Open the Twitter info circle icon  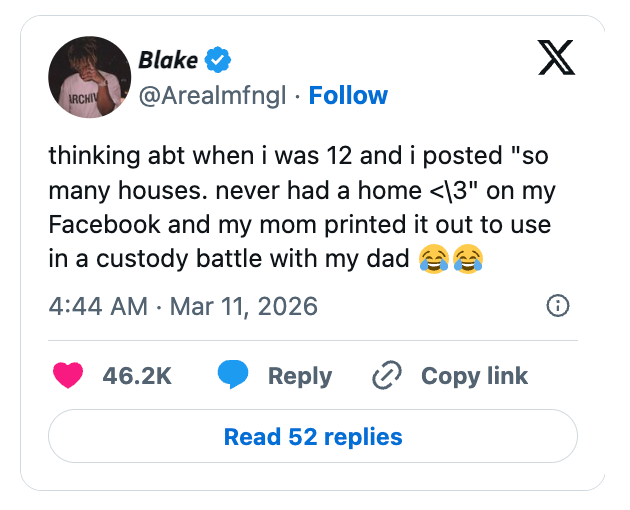pyautogui.click(x=559, y=306)
